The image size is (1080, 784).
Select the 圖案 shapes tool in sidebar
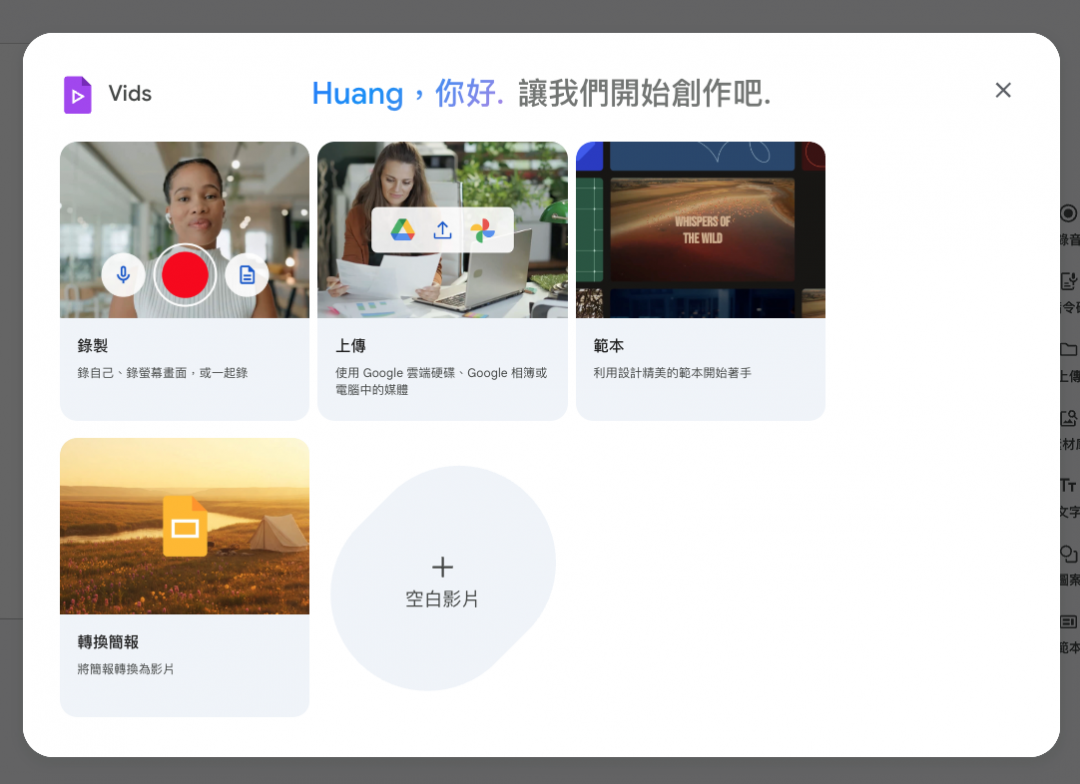[x=1068, y=555]
